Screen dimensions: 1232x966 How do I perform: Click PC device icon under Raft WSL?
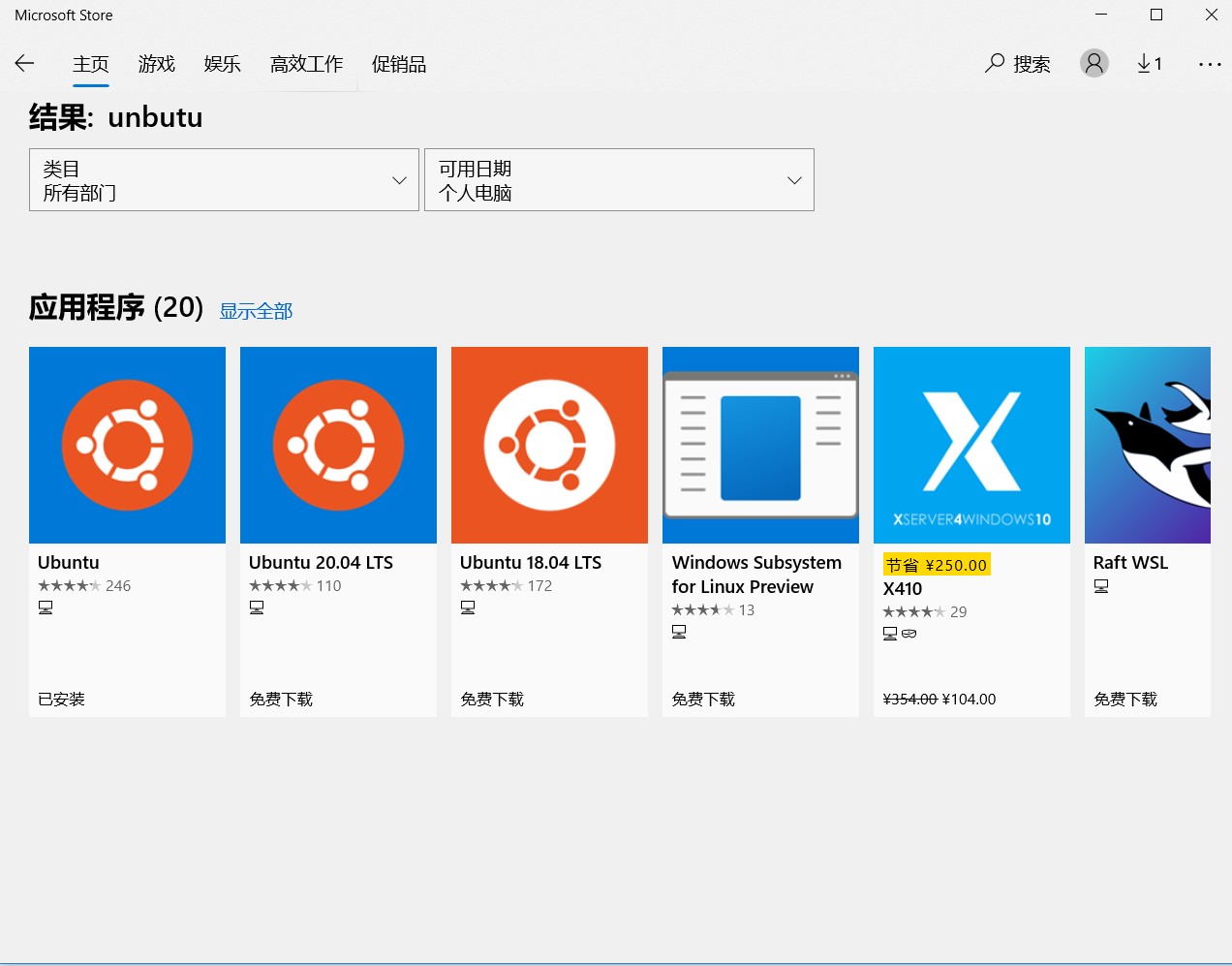pyautogui.click(x=1101, y=586)
